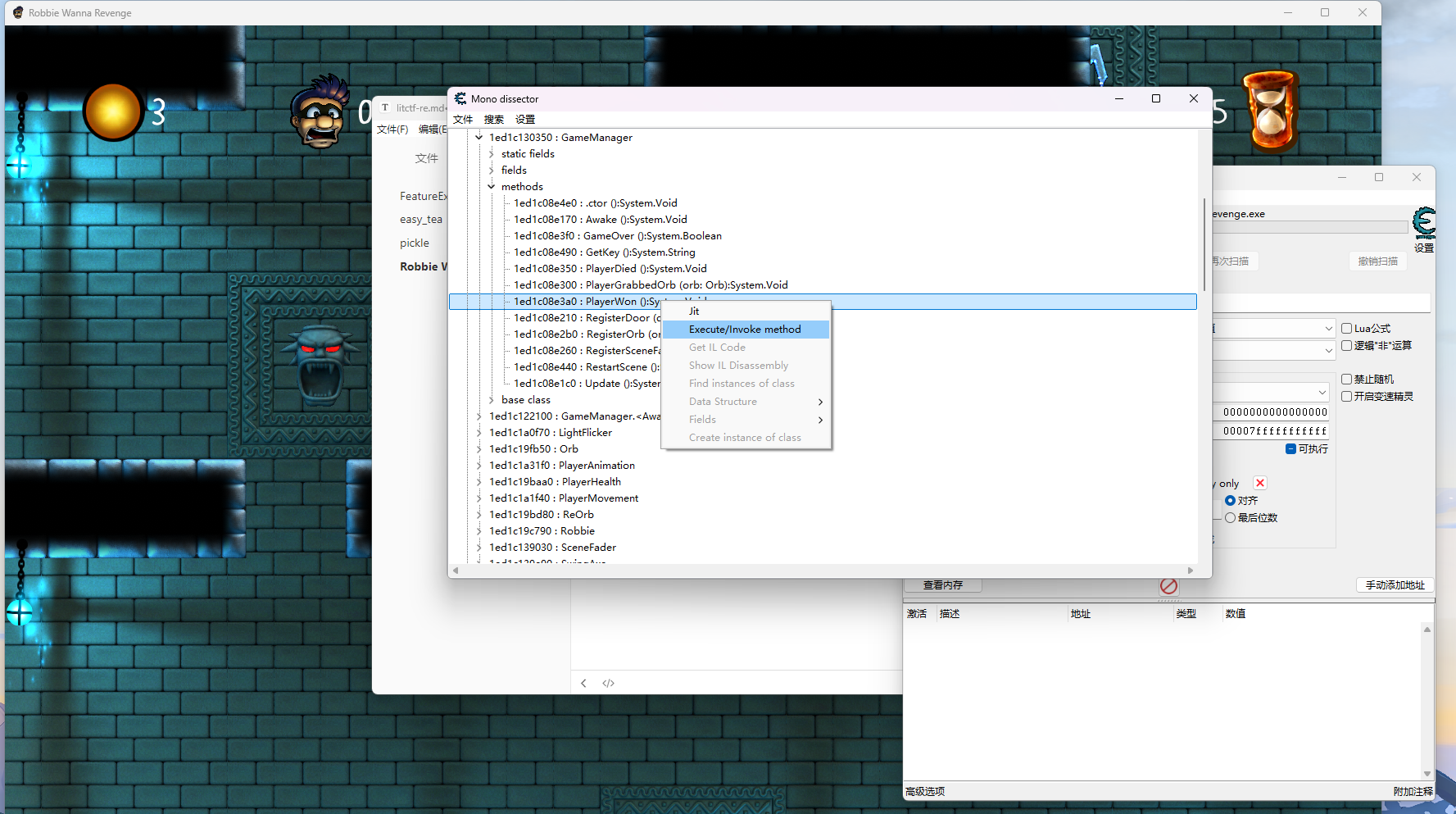Click the source code view icon
This screenshot has height=814, width=1456.
point(608,683)
